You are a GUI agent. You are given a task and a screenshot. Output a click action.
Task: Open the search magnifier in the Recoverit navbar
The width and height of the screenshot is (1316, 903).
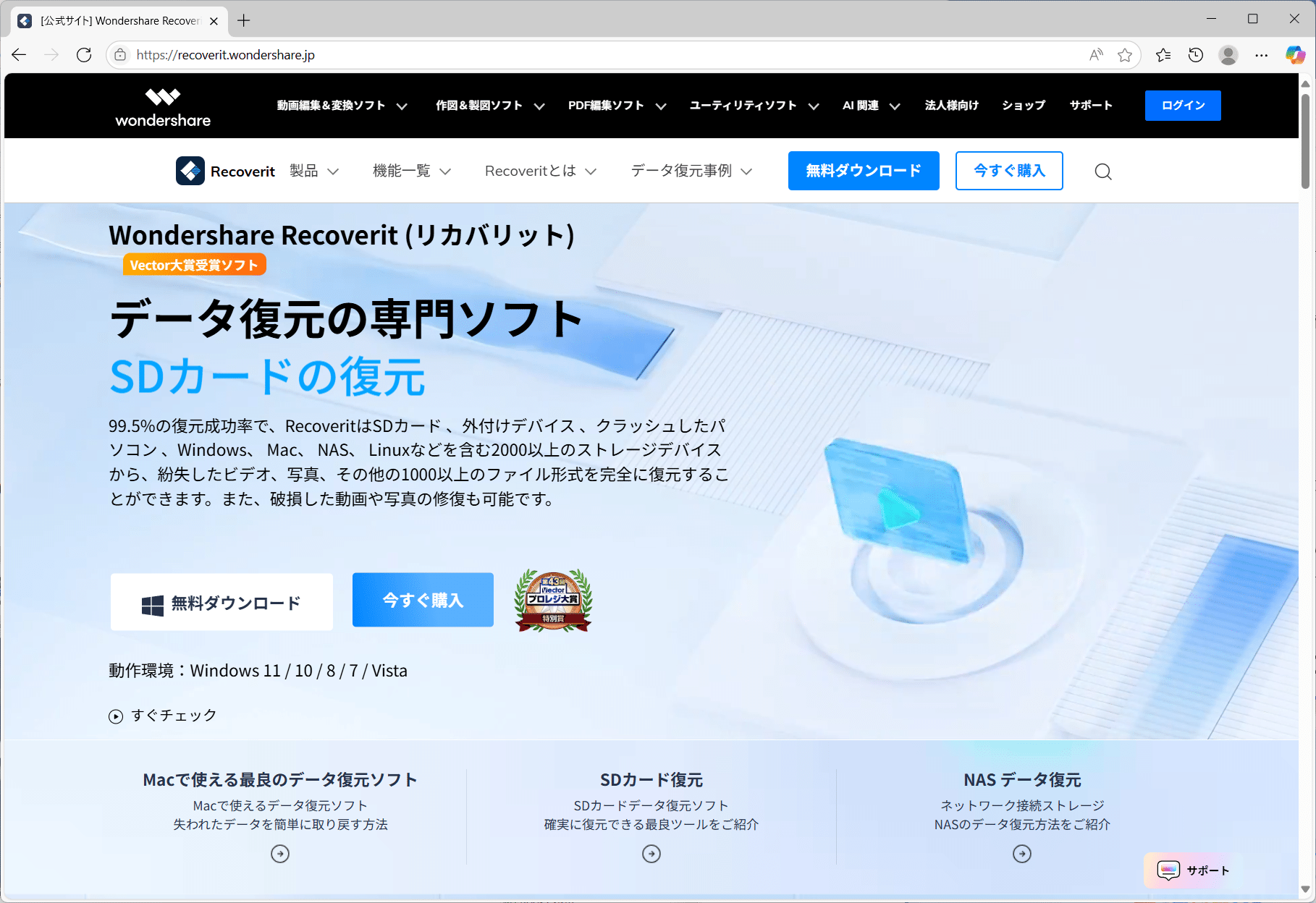(1102, 171)
